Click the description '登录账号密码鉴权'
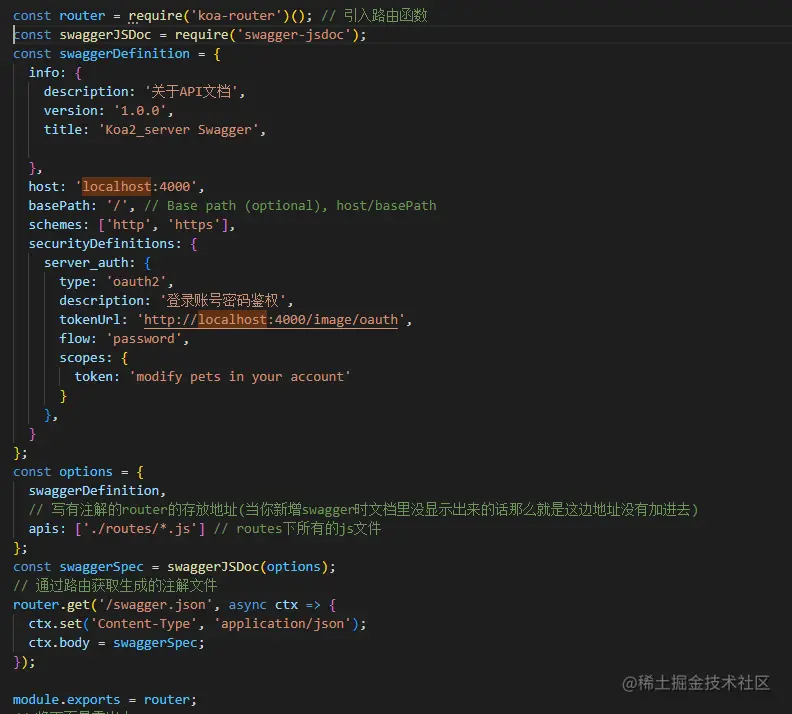 pyautogui.click(x=223, y=301)
